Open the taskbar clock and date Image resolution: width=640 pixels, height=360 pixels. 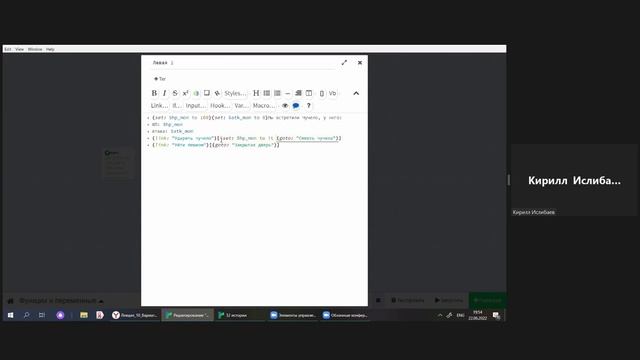point(478,315)
